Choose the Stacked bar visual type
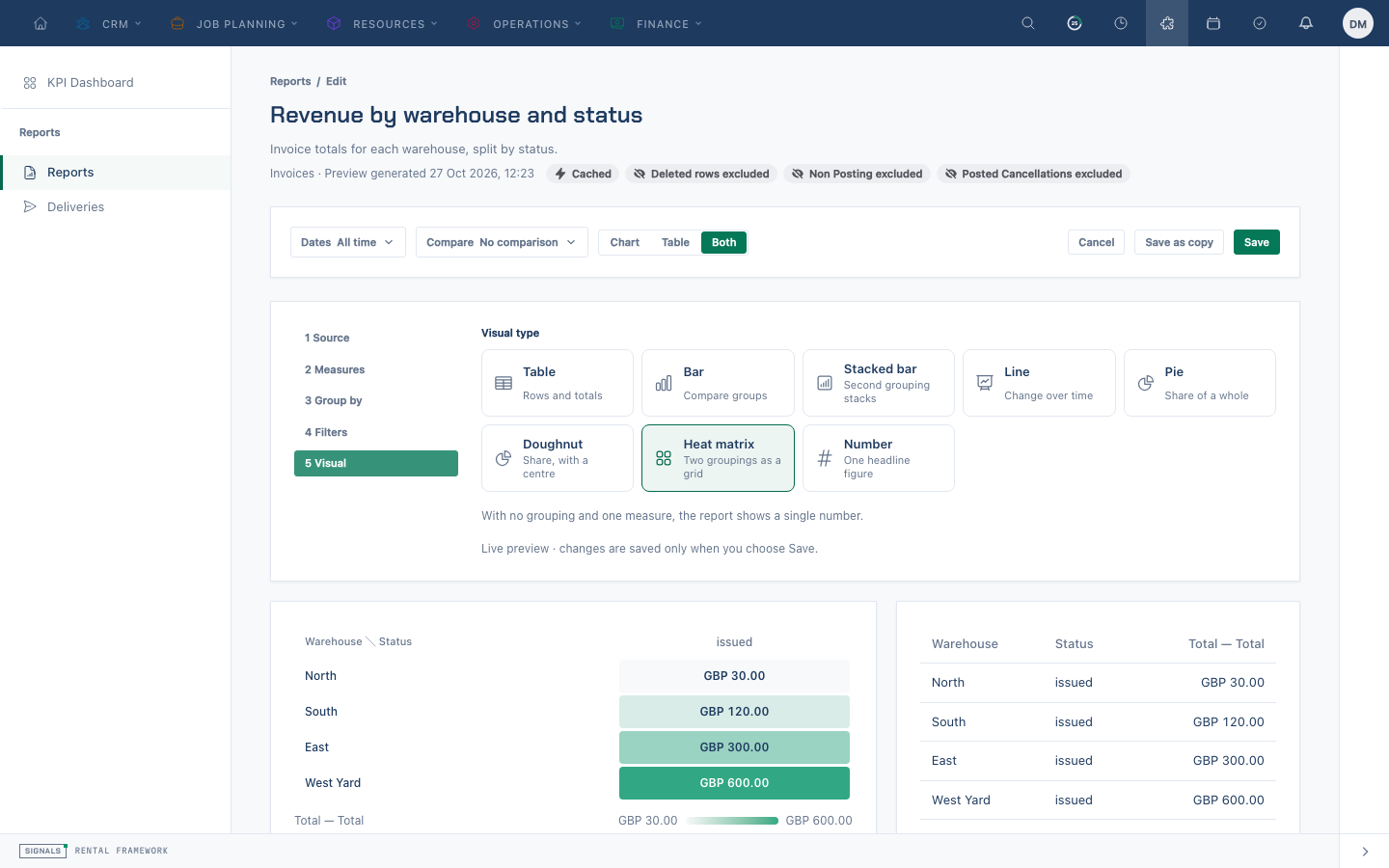 [x=879, y=383]
